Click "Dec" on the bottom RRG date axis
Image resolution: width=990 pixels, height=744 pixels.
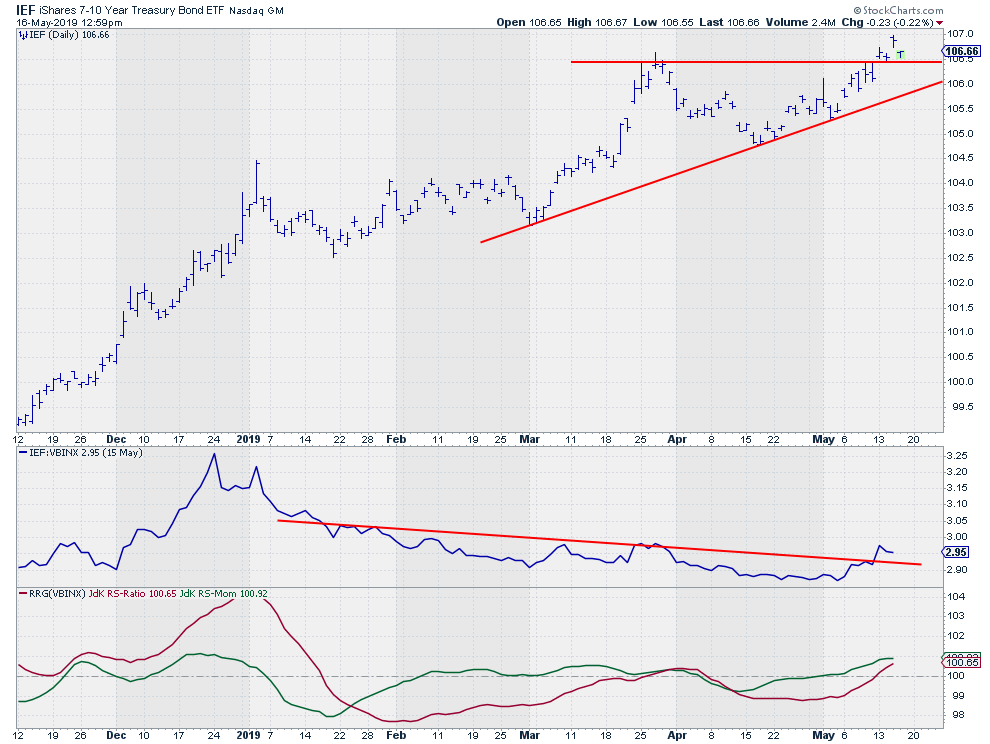116,736
